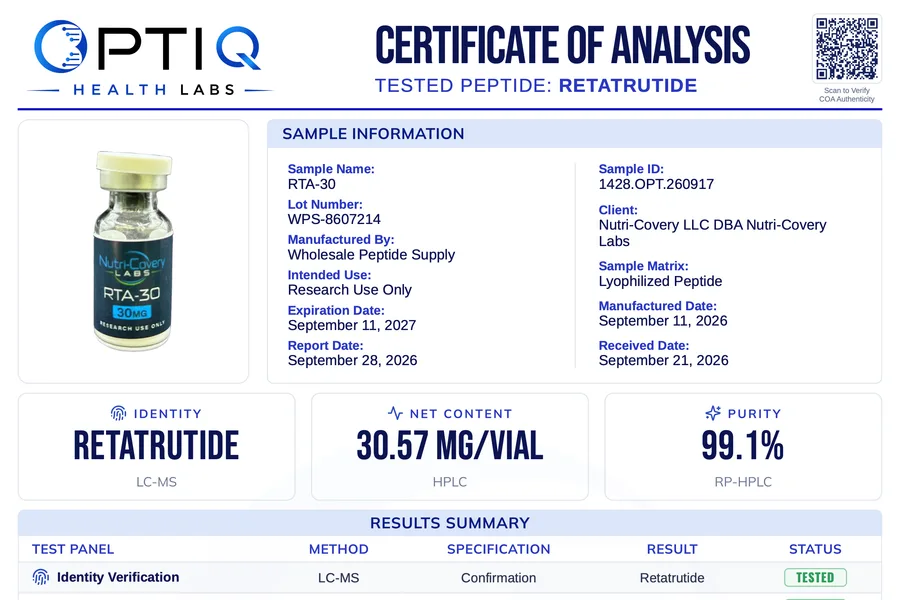Click the 'SAMPLE INFORMATION' section header
Image resolution: width=900 pixels, height=600 pixels.
[373, 134]
